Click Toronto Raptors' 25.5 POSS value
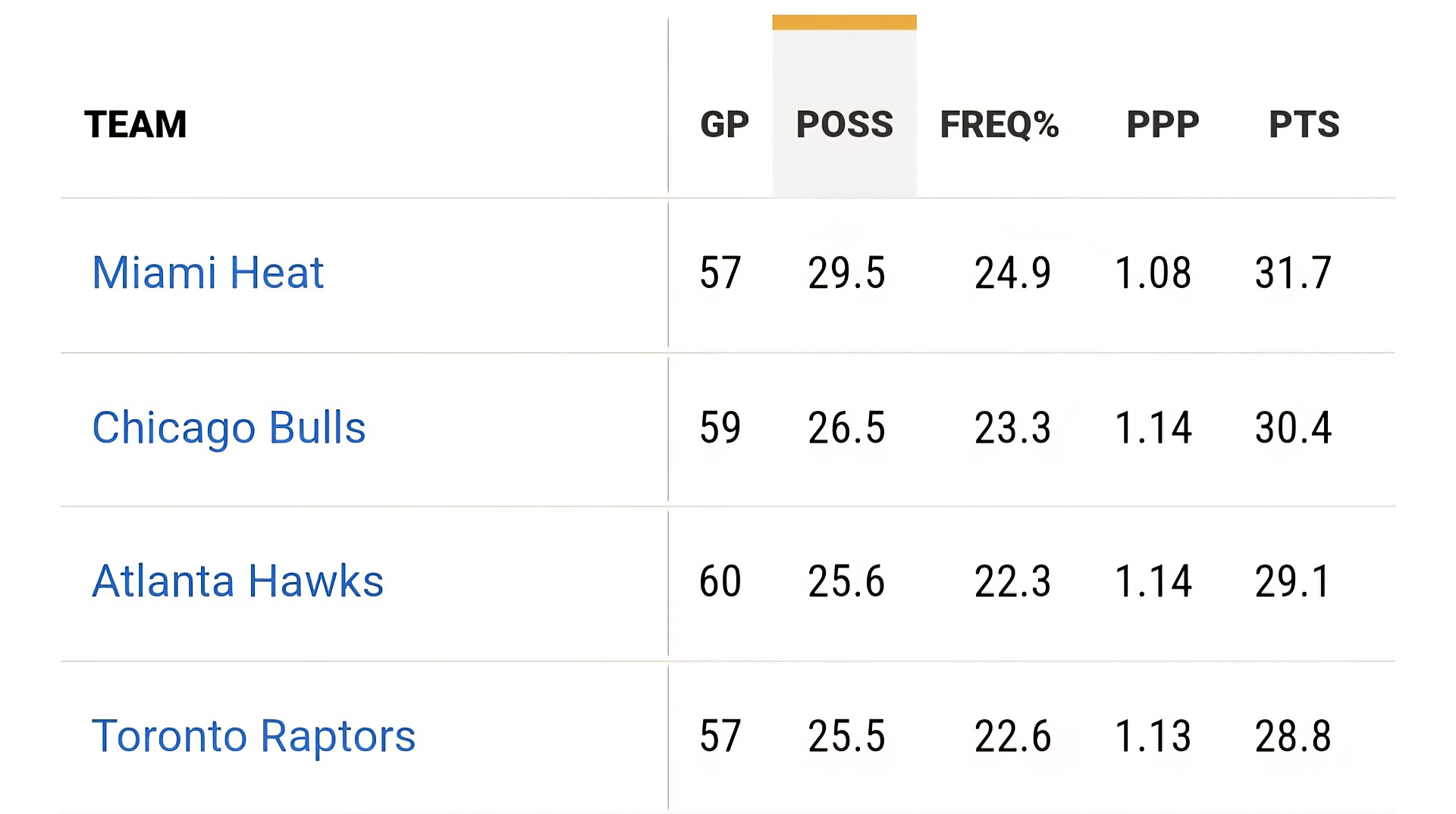1456x814 pixels. tap(846, 736)
